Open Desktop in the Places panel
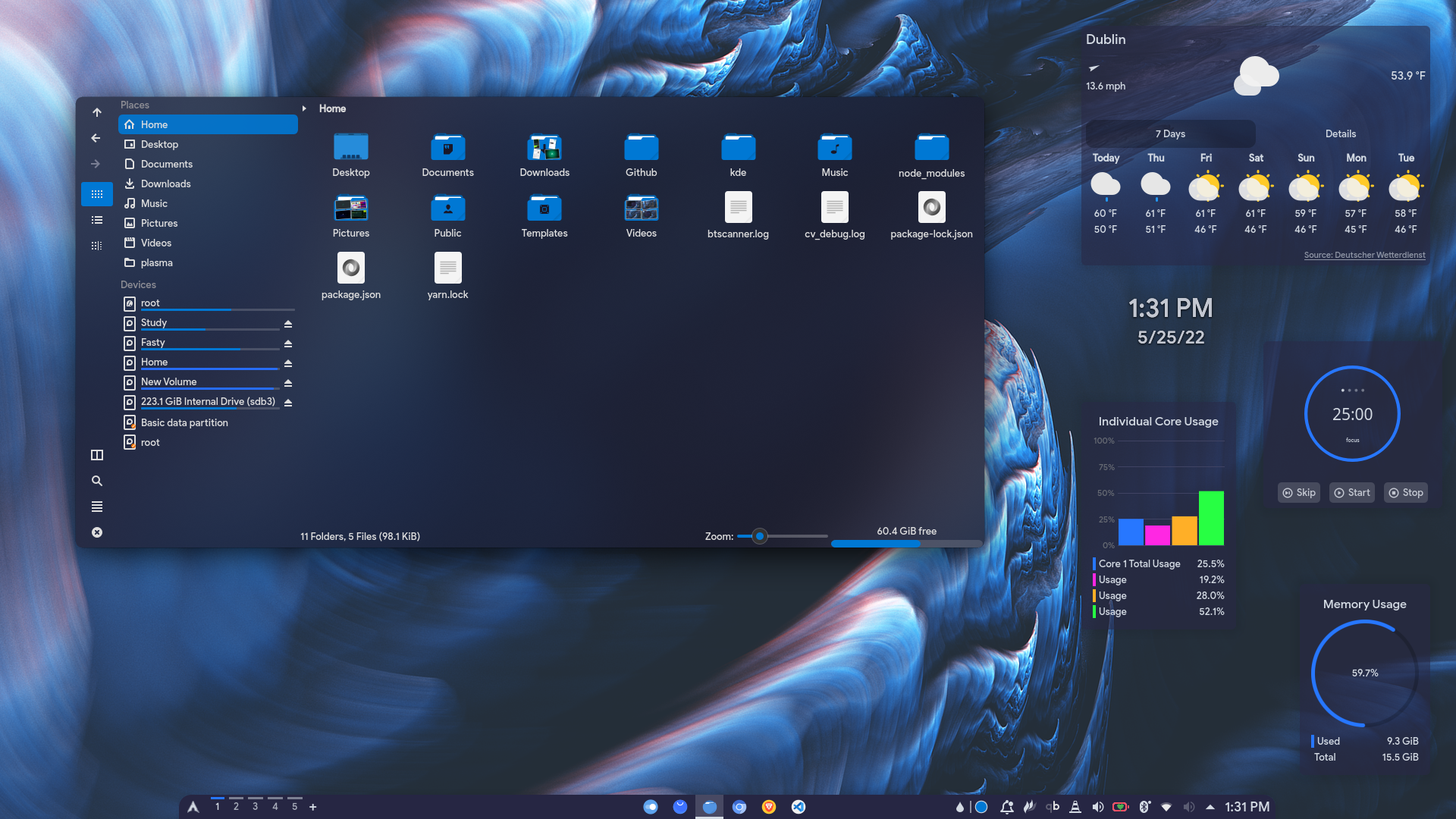The image size is (1456, 819). point(208,144)
